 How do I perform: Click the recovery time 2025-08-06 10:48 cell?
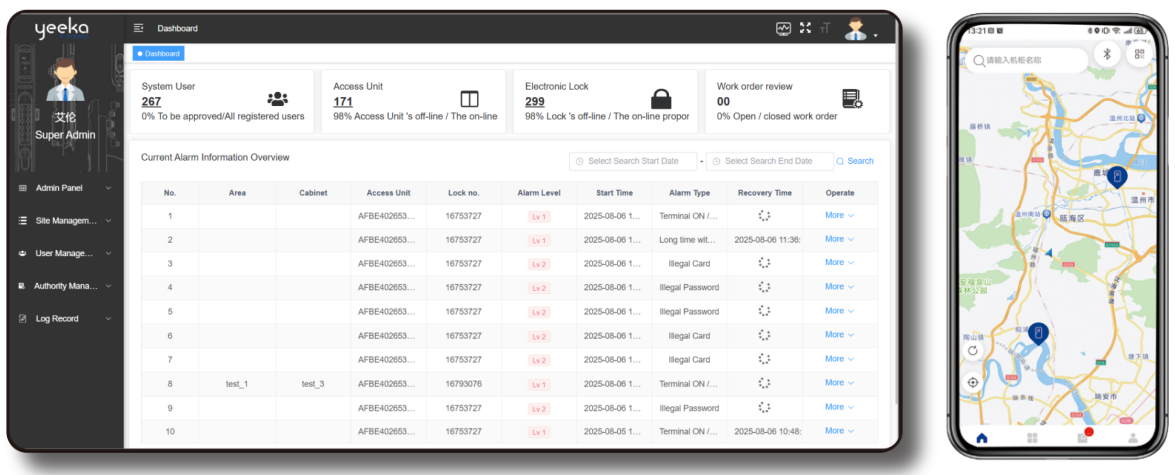(x=767, y=432)
